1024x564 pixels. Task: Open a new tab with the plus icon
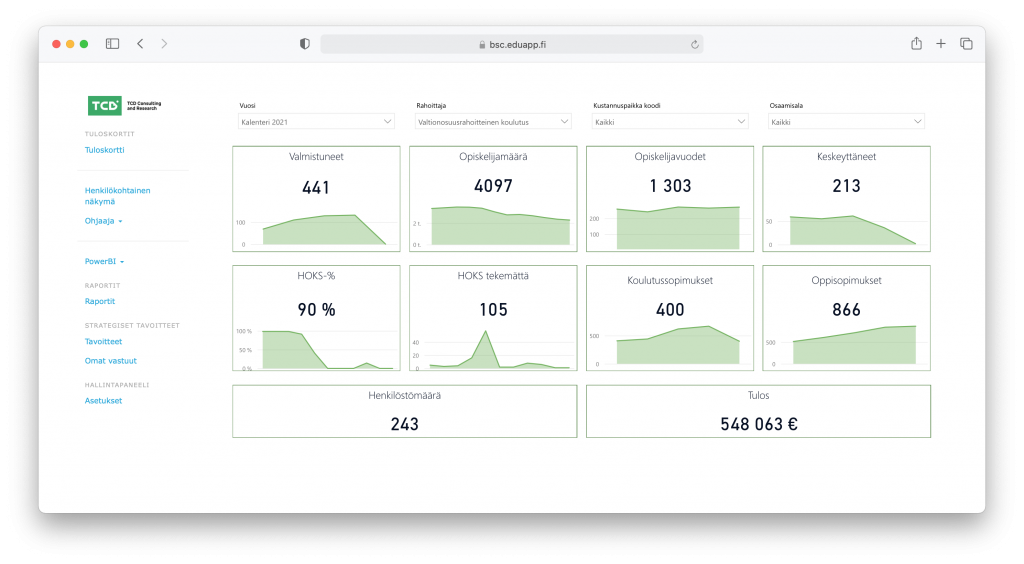940,44
